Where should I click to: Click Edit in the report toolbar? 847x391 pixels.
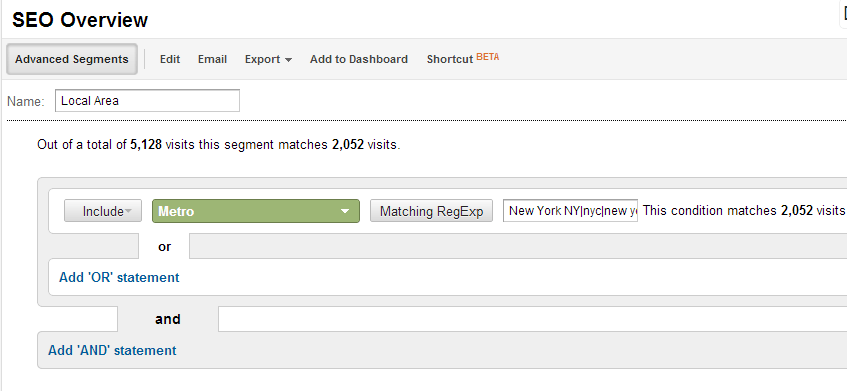(170, 59)
